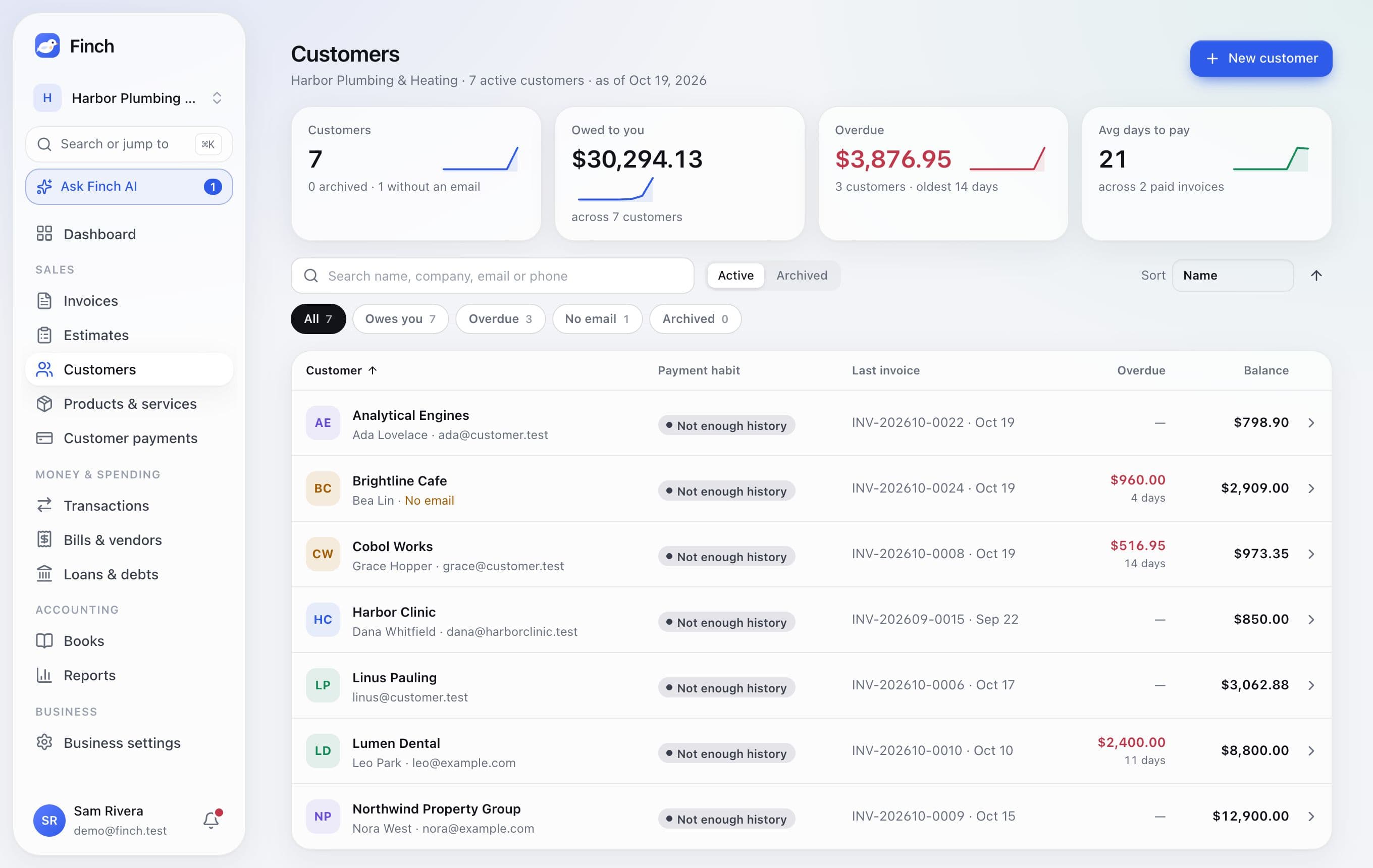
Task: Expand the Lumen Dental row chevron
Action: pos(1311,750)
